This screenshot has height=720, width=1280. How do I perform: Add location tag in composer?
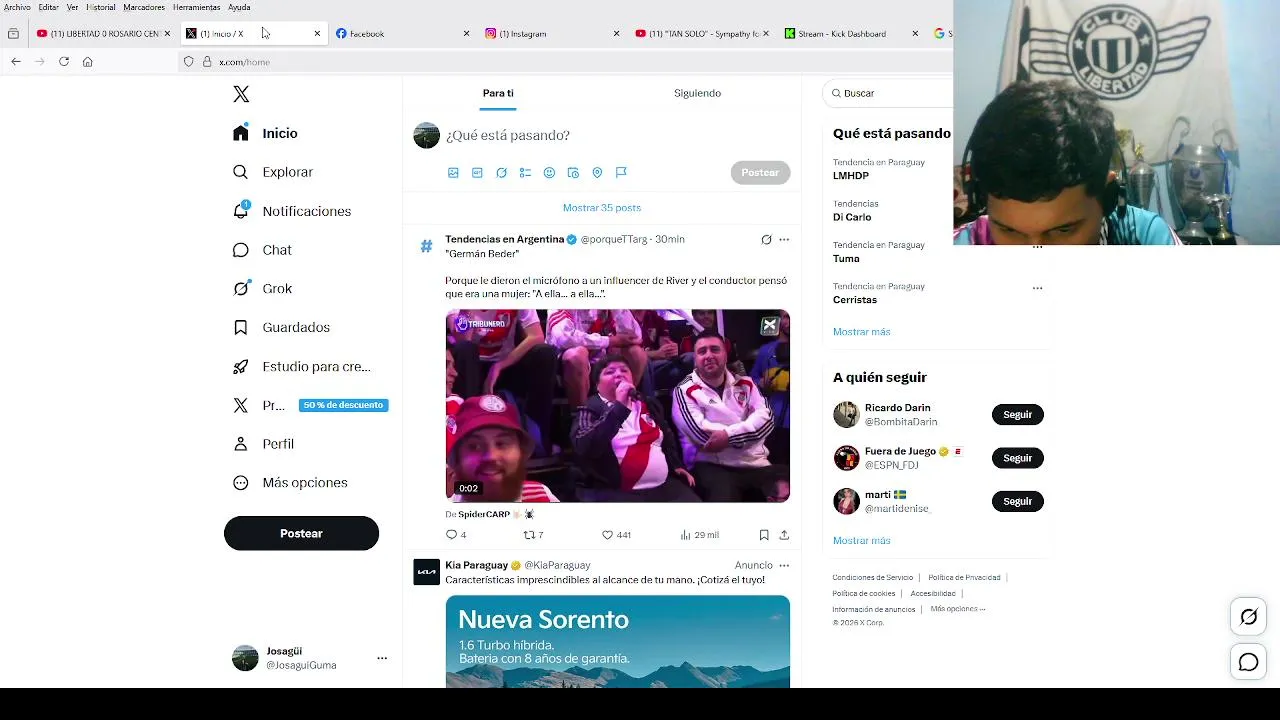[597, 173]
